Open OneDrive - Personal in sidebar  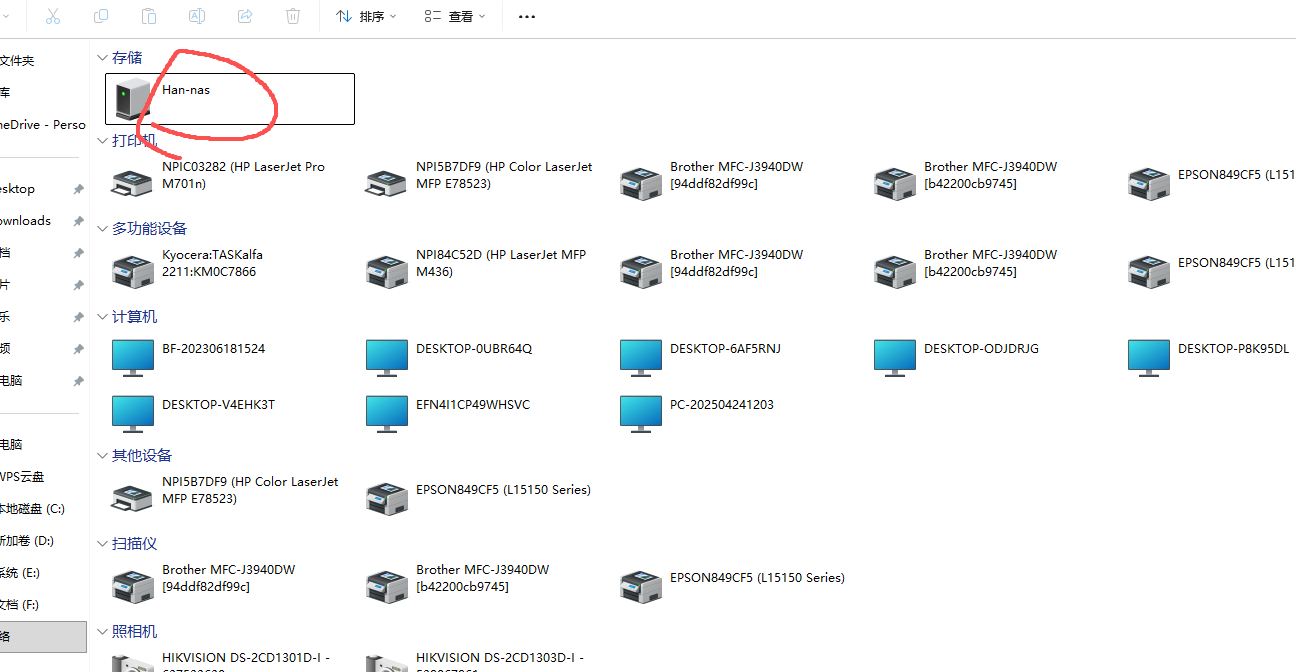click(43, 125)
